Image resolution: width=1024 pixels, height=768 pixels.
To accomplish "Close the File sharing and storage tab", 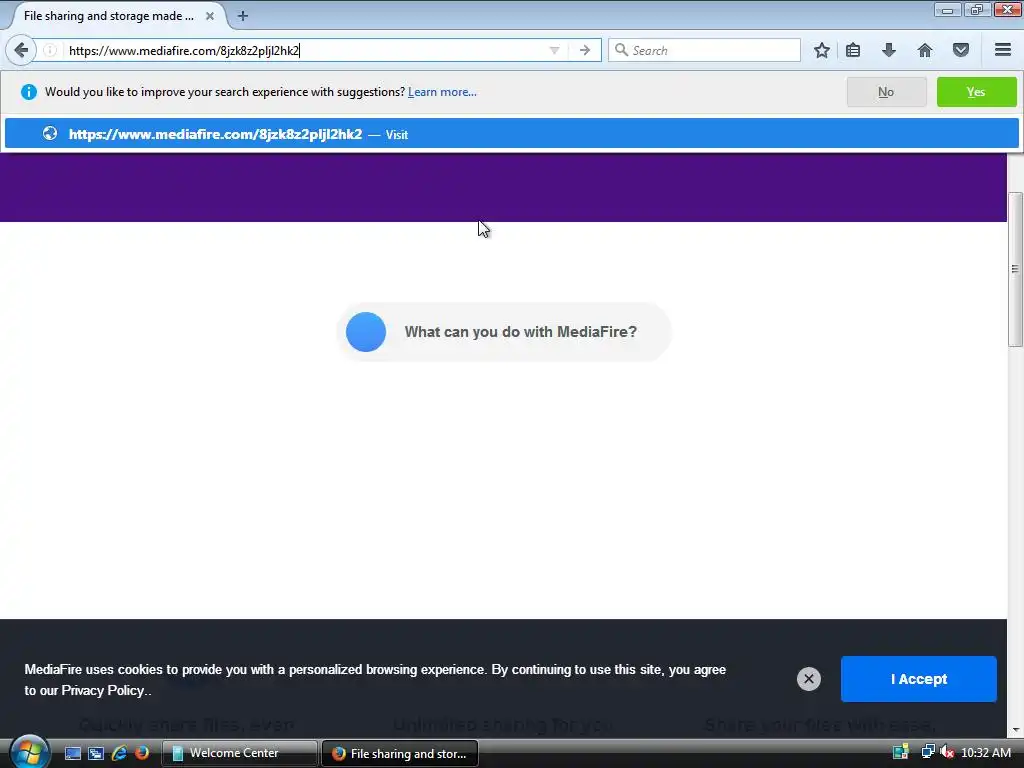I will [210, 16].
